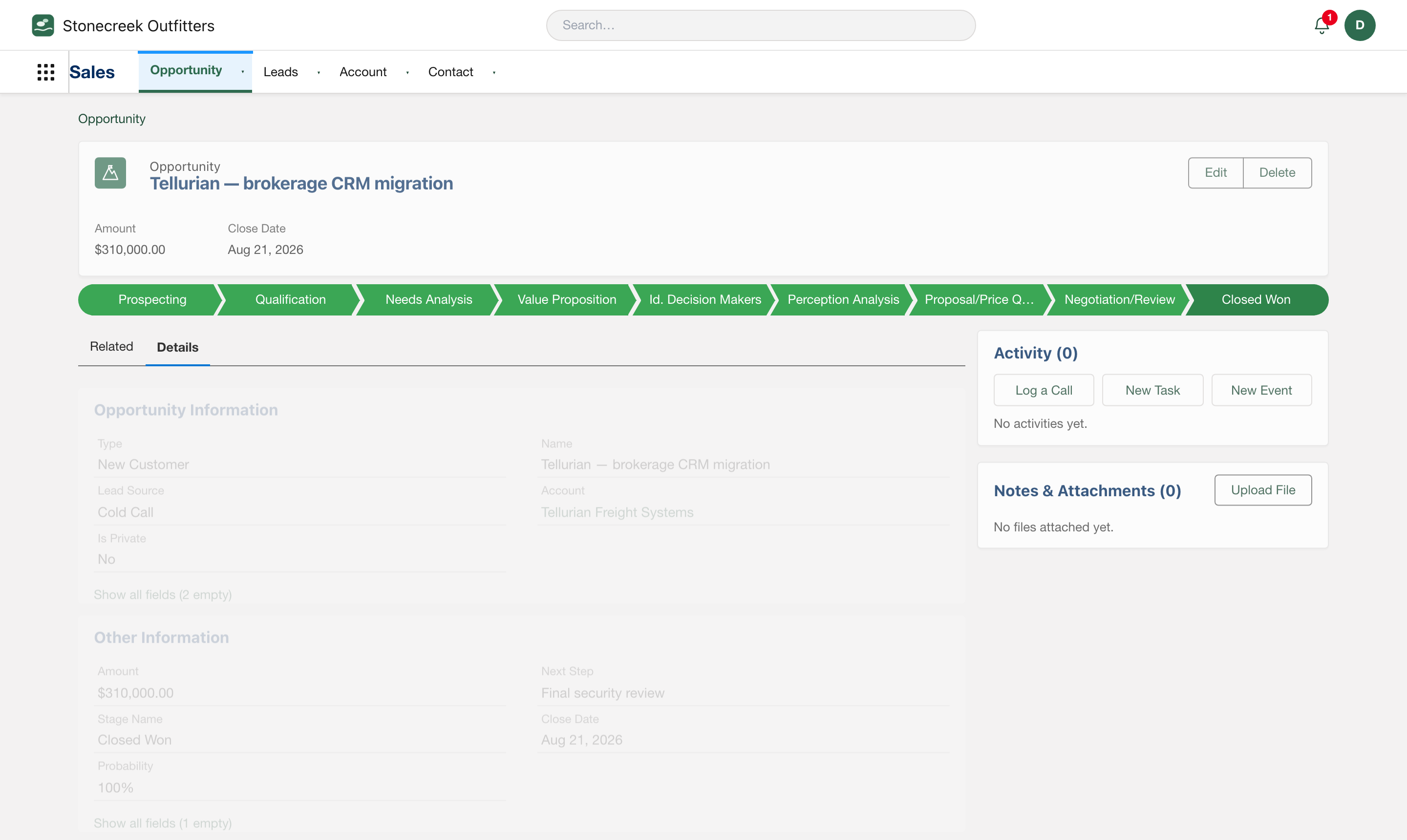The image size is (1407, 840).
Task: Click the Telluriän Freight Systems account value
Action: 617,512
